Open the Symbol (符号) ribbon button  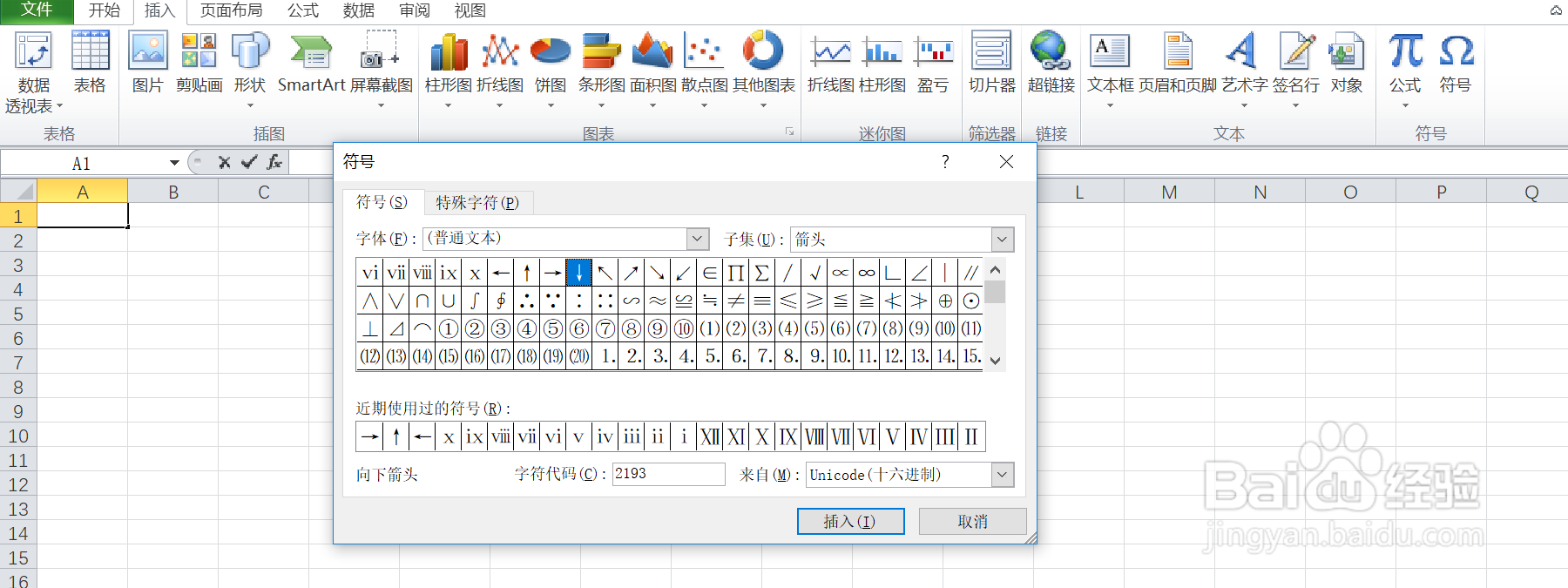[1456, 63]
